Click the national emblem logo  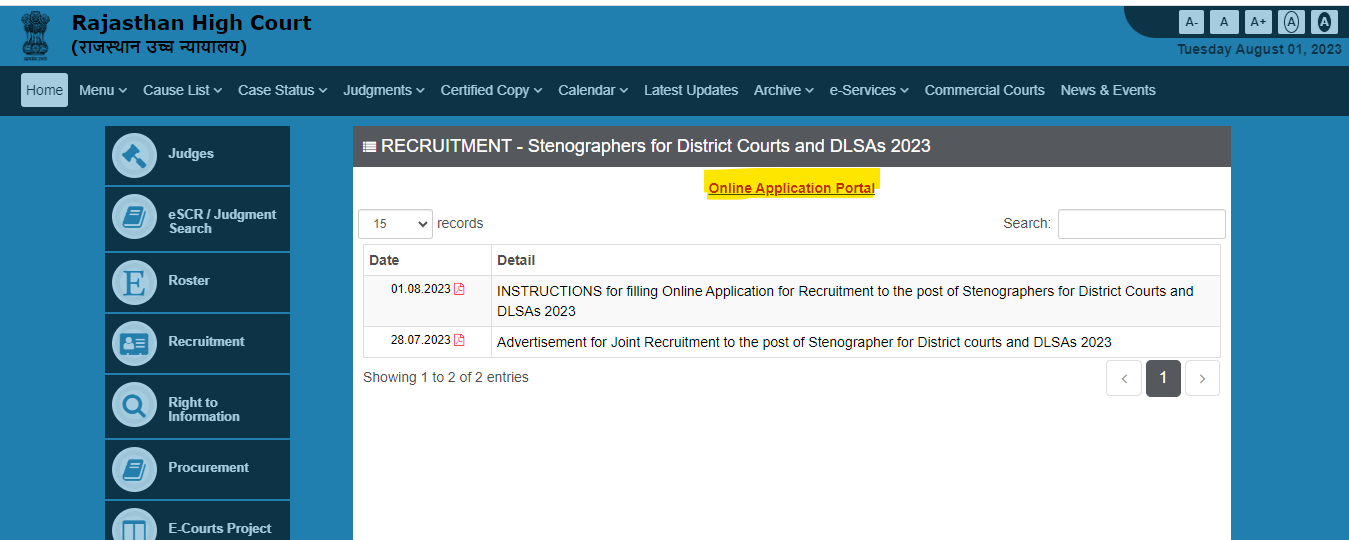coord(35,35)
